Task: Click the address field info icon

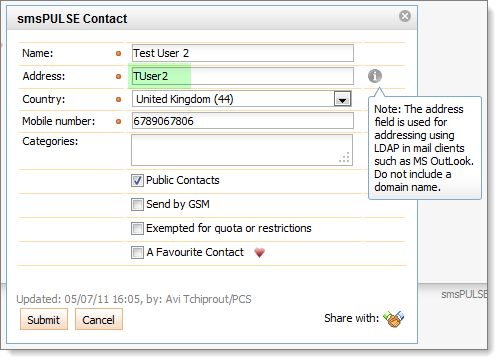Action: click(x=375, y=76)
